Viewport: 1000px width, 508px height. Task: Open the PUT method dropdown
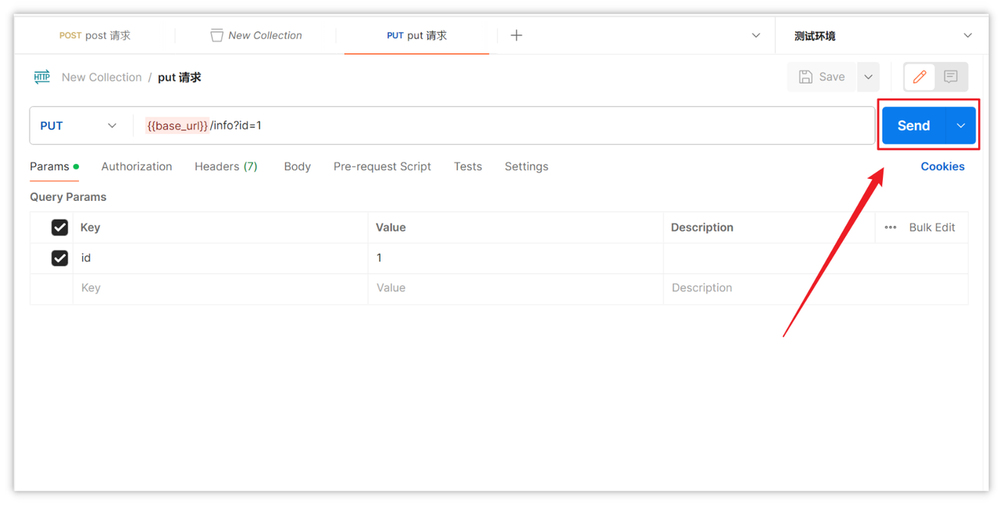tap(78, 126)
